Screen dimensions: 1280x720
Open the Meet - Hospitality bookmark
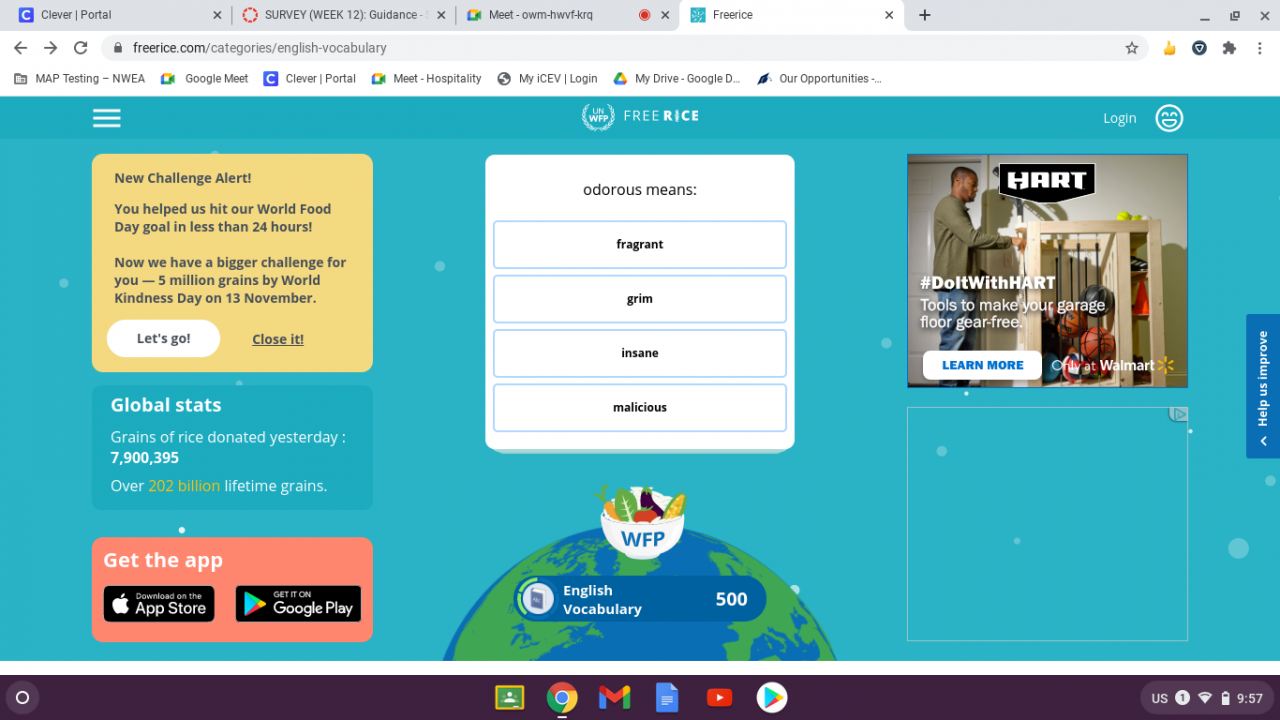click(x=427, y=78)
